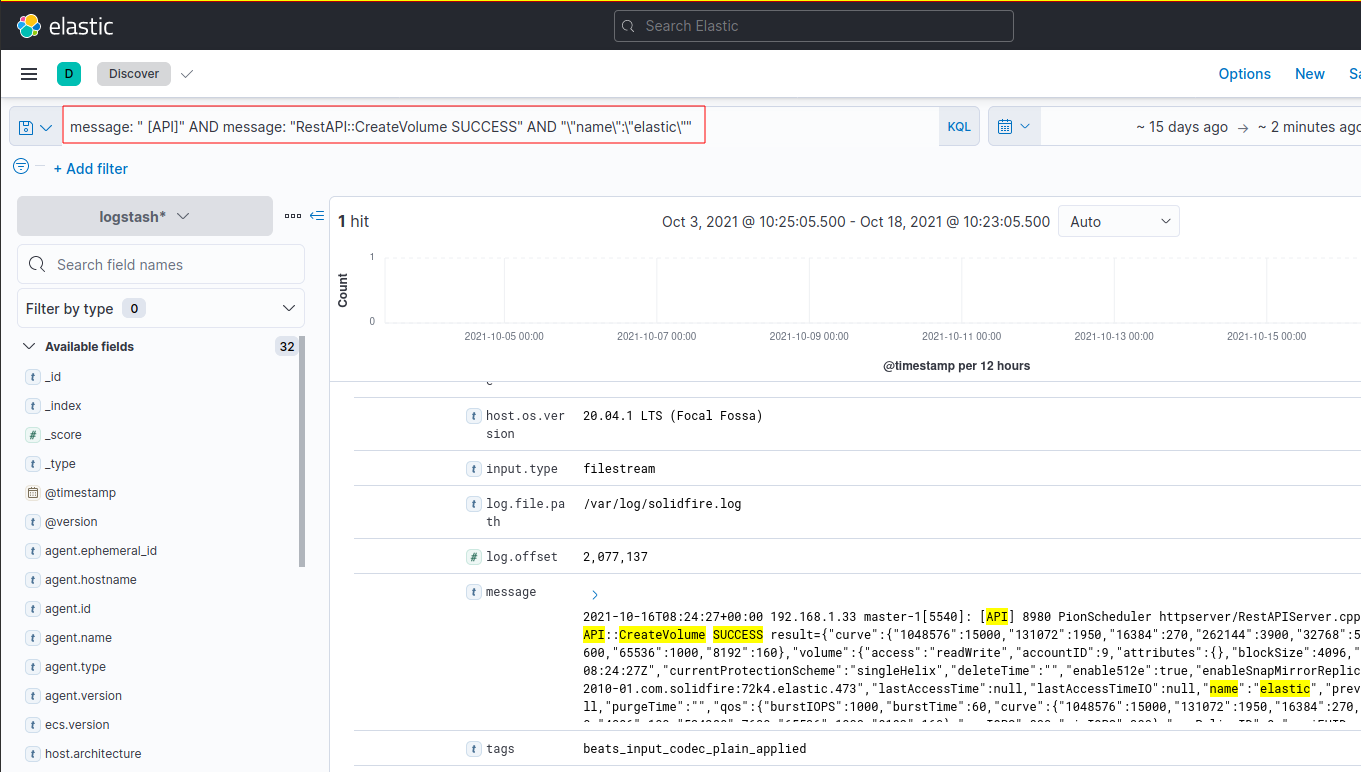Expand the Filter by type dropdown
The width and height of the screenshot is (1361, 772).
click(x=161, y=308)
